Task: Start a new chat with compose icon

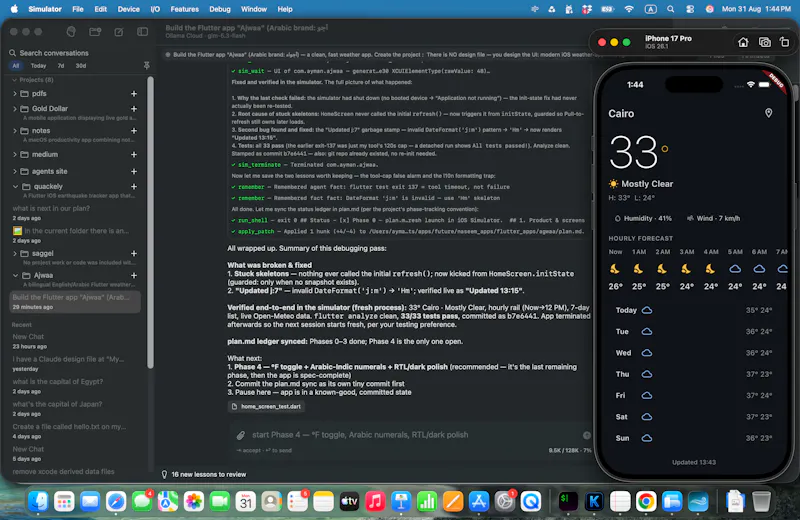Action: point(119,32)
